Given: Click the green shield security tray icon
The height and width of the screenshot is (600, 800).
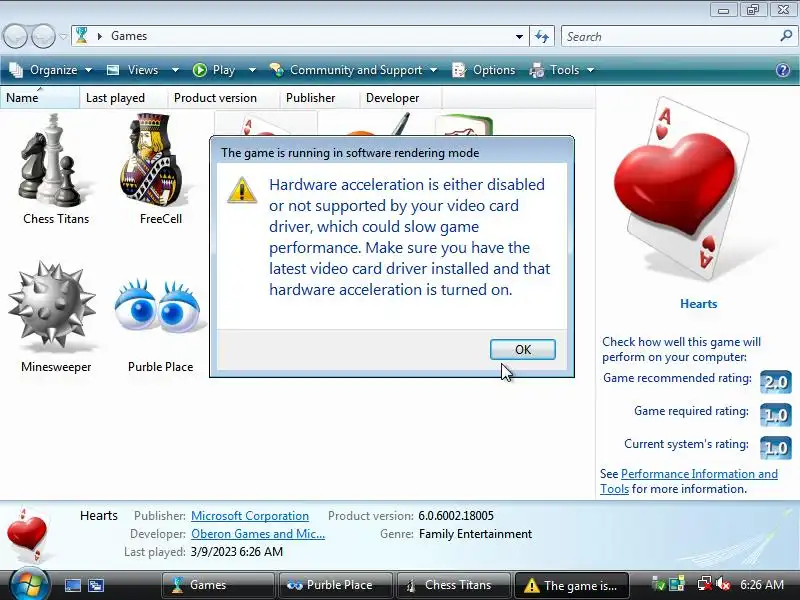Looking at the screenshot, I should [x=659, y=585].
